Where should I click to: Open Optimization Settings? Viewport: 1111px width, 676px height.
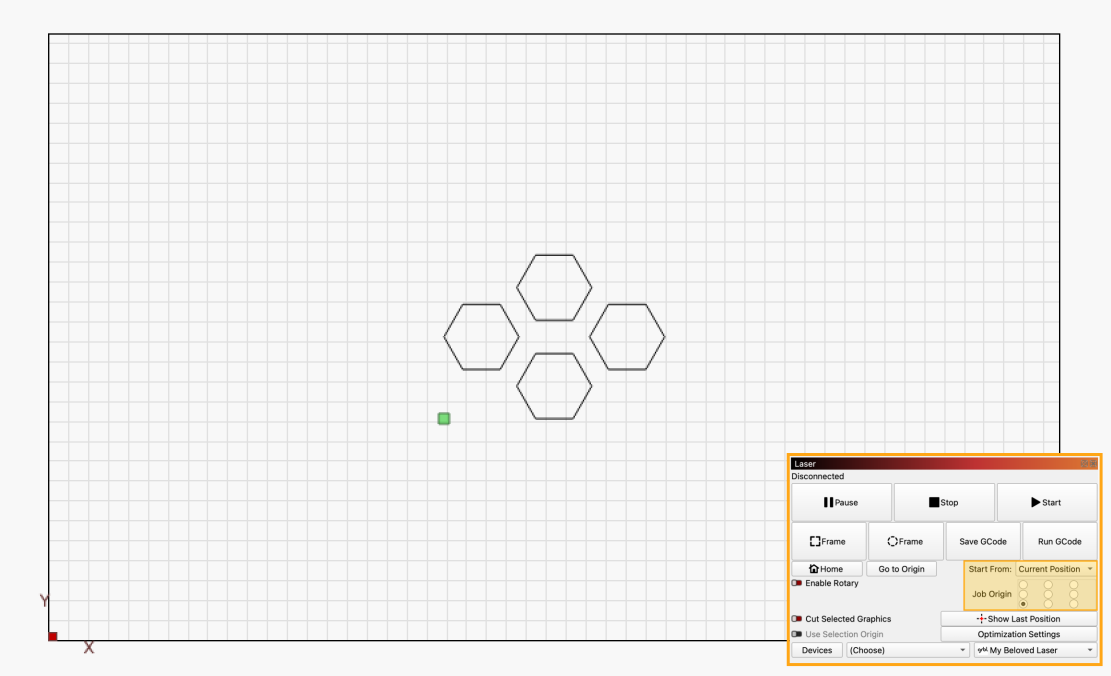click(x=1018, y=634)
